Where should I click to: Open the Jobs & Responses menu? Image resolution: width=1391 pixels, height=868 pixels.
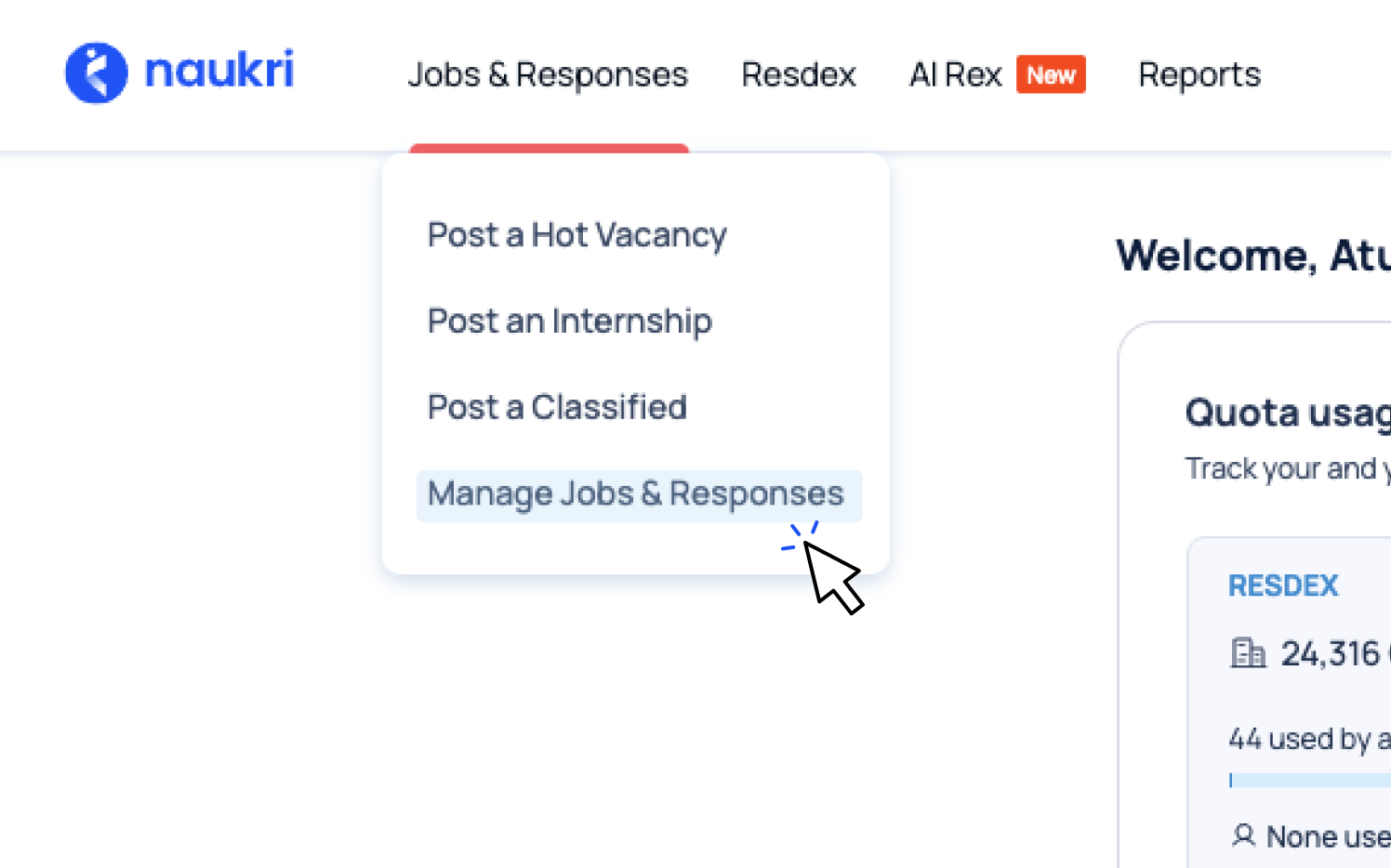(548, 74)
